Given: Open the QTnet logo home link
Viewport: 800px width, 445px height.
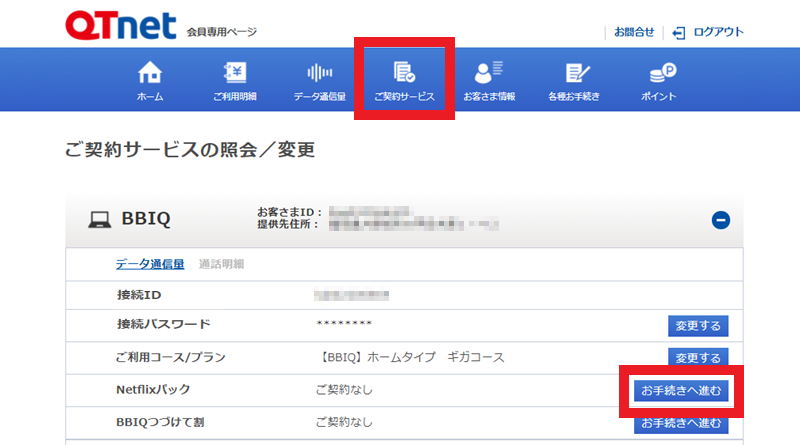Looking at the screenshot, I should [x=121, y=25].
